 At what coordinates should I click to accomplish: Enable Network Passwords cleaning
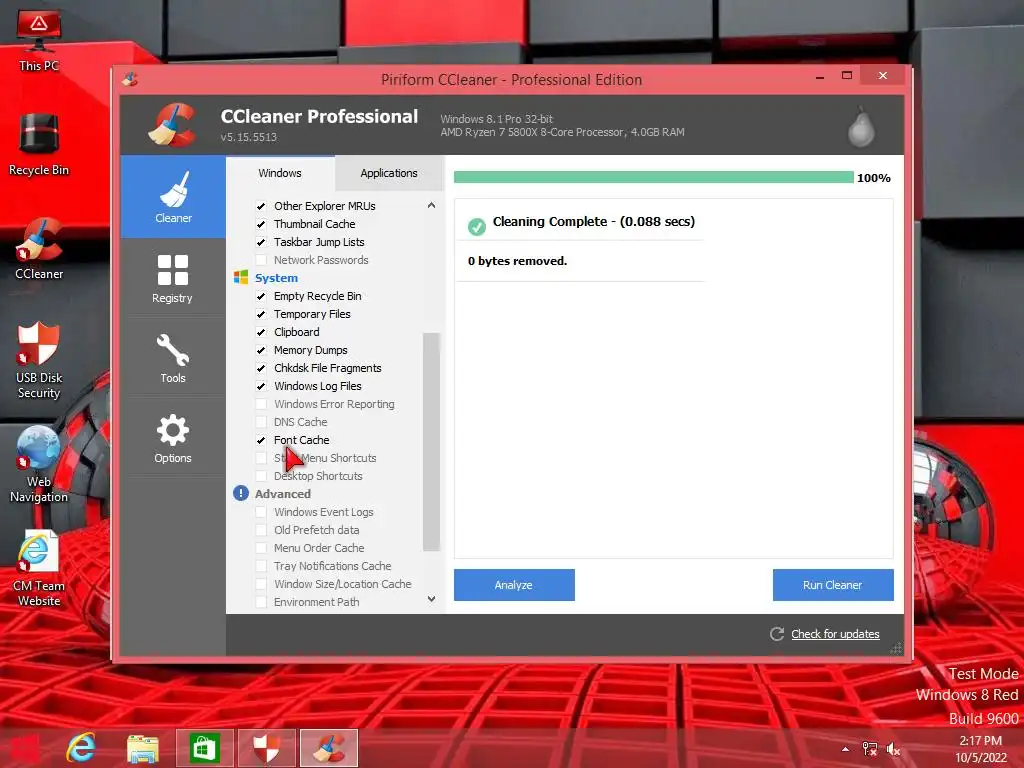261,260
